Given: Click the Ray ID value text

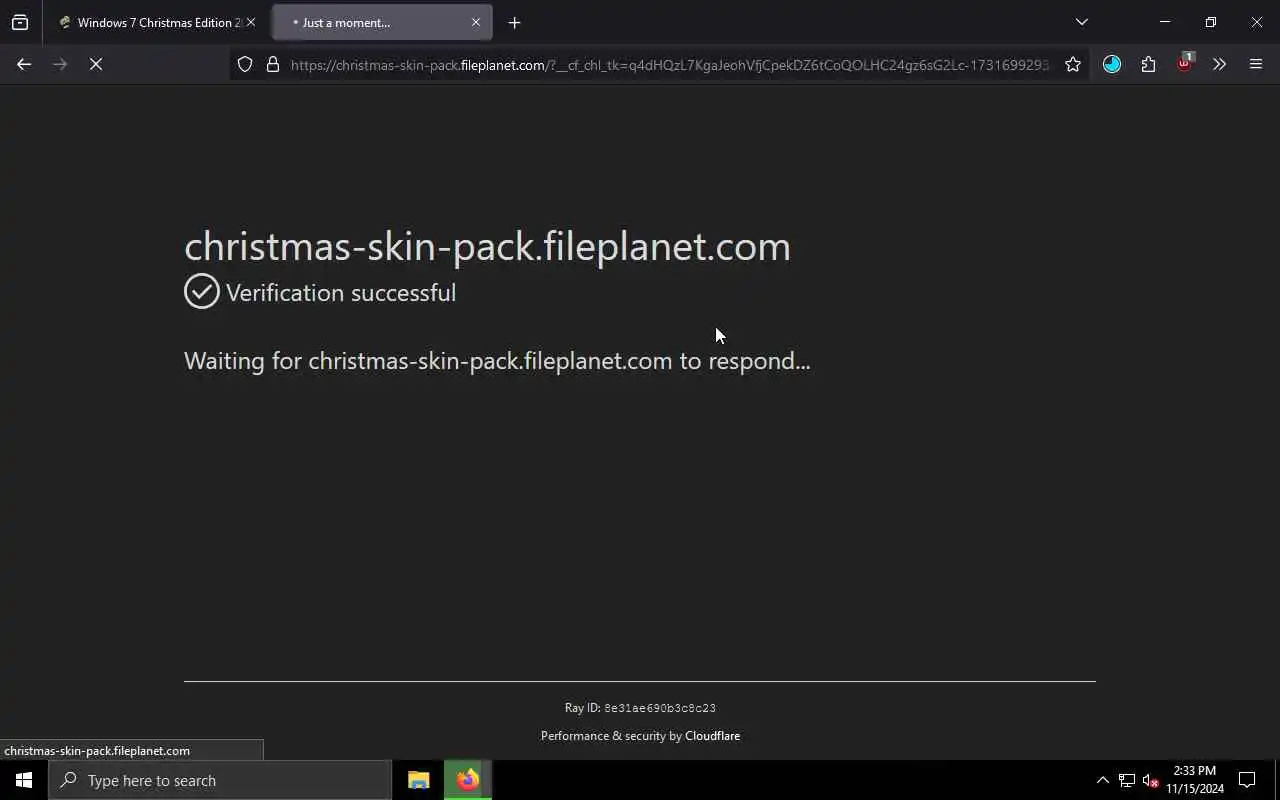Looking at the screenshot, I should tap(660, 708).
